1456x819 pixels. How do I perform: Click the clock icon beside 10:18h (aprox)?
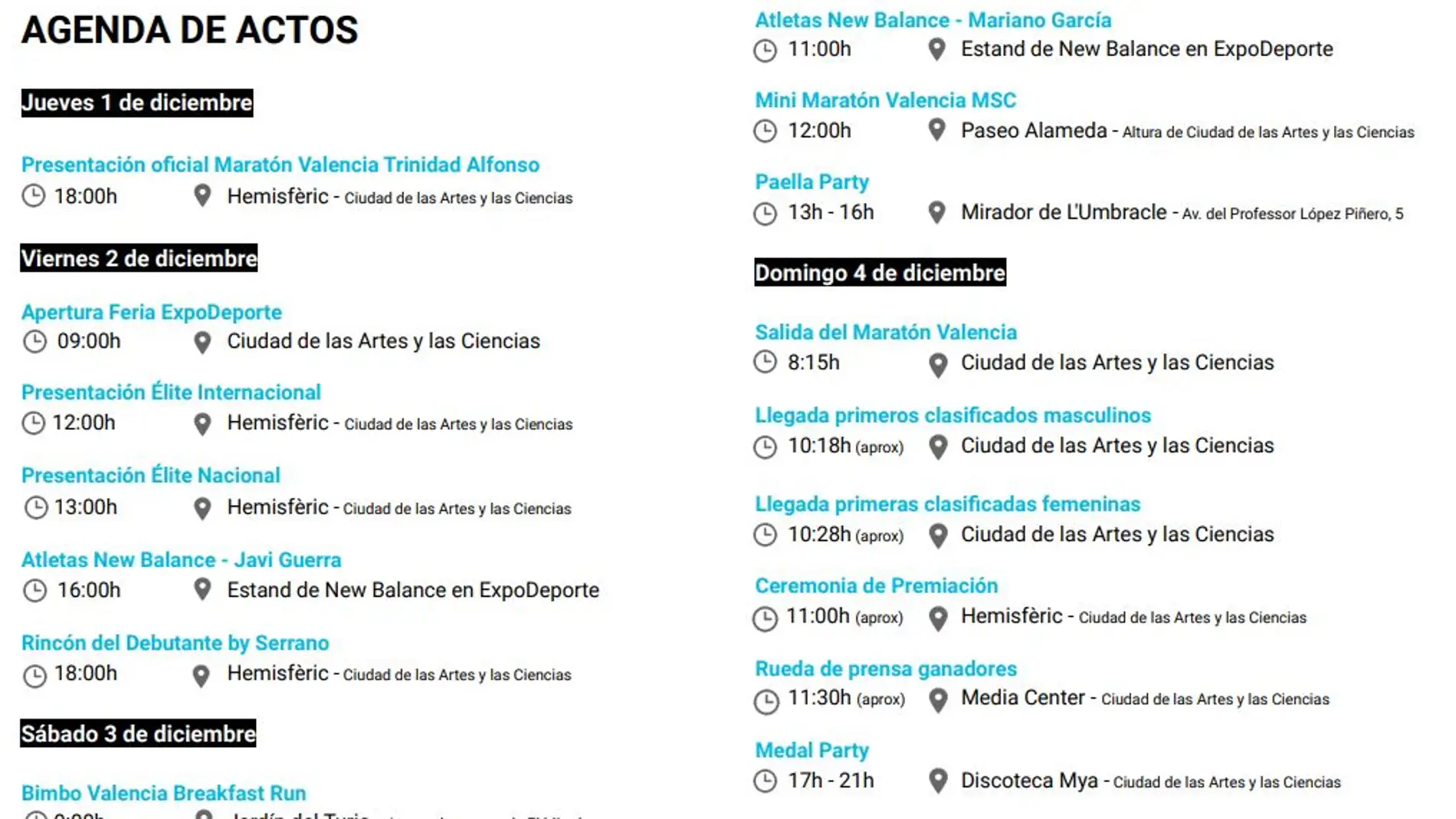point(765,447)
